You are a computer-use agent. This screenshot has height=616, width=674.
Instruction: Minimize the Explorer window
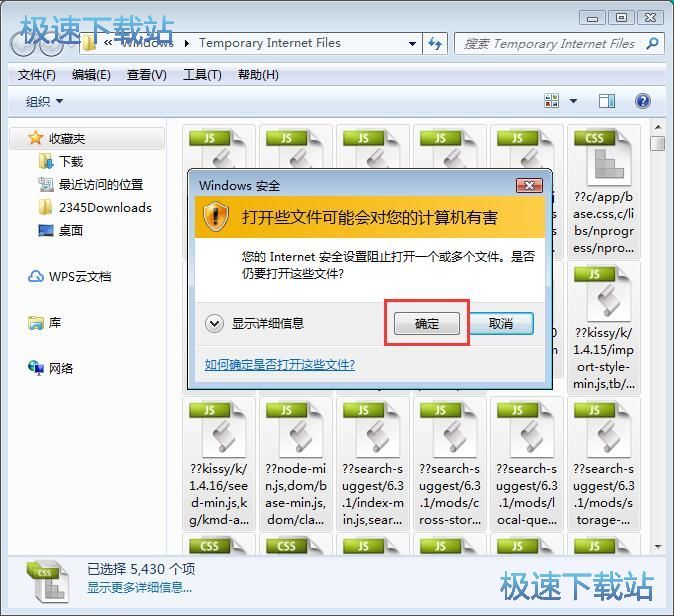[592, 18]
